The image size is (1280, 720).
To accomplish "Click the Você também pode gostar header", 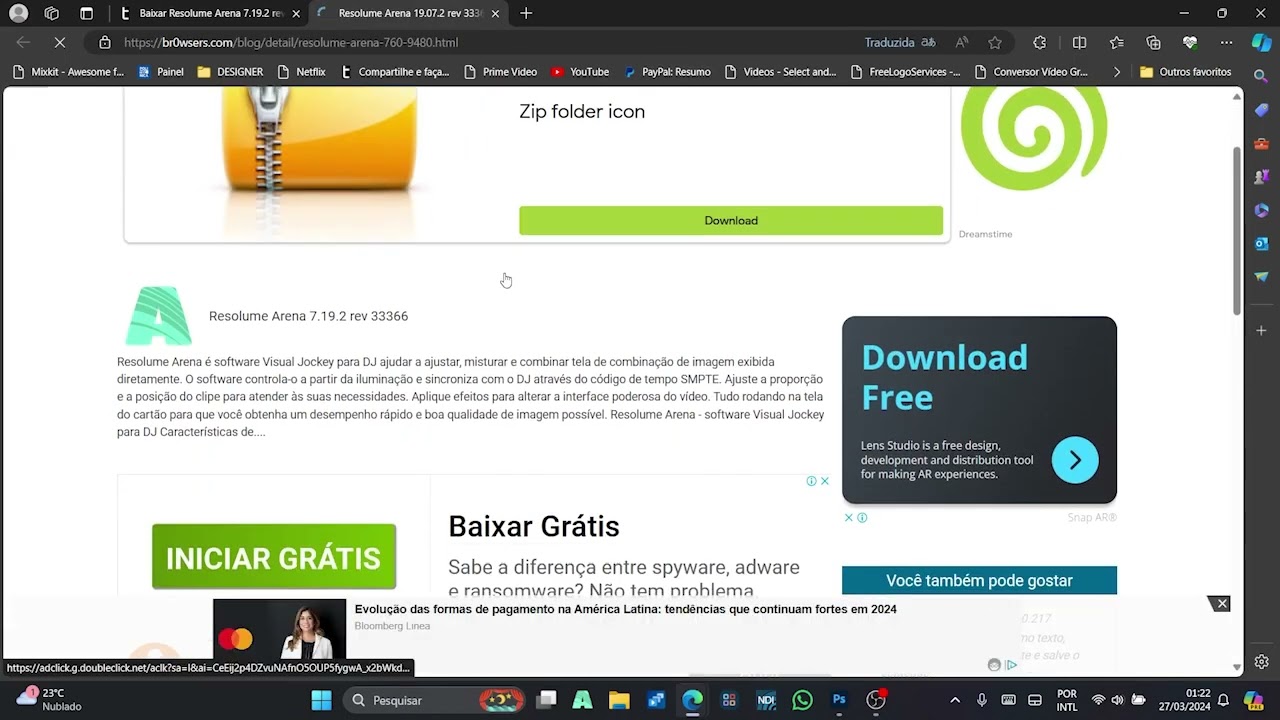I will click(x=979, y=581).
